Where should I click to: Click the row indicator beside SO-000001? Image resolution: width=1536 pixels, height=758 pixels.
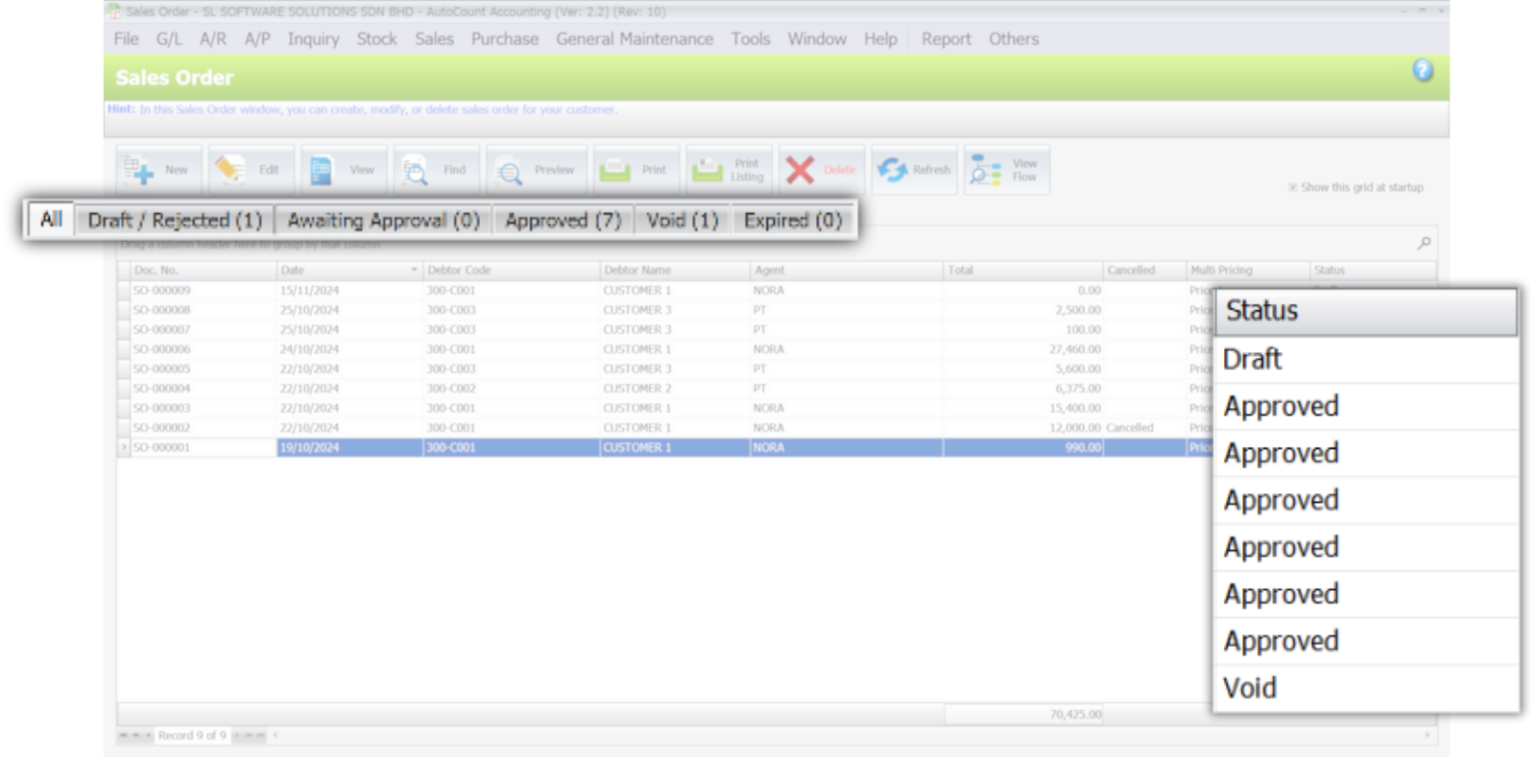tap(124, 448)
